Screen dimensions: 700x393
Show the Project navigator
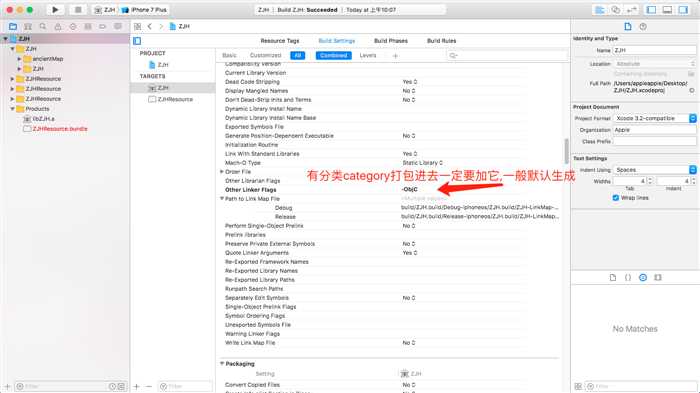click(13, 27)
